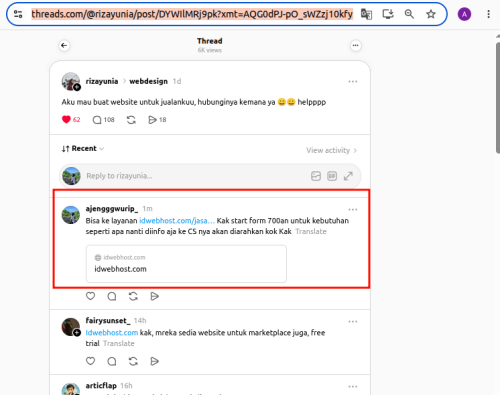
Task: Follow rizayunia via plus badge on avatar
Action: point(77,87)
